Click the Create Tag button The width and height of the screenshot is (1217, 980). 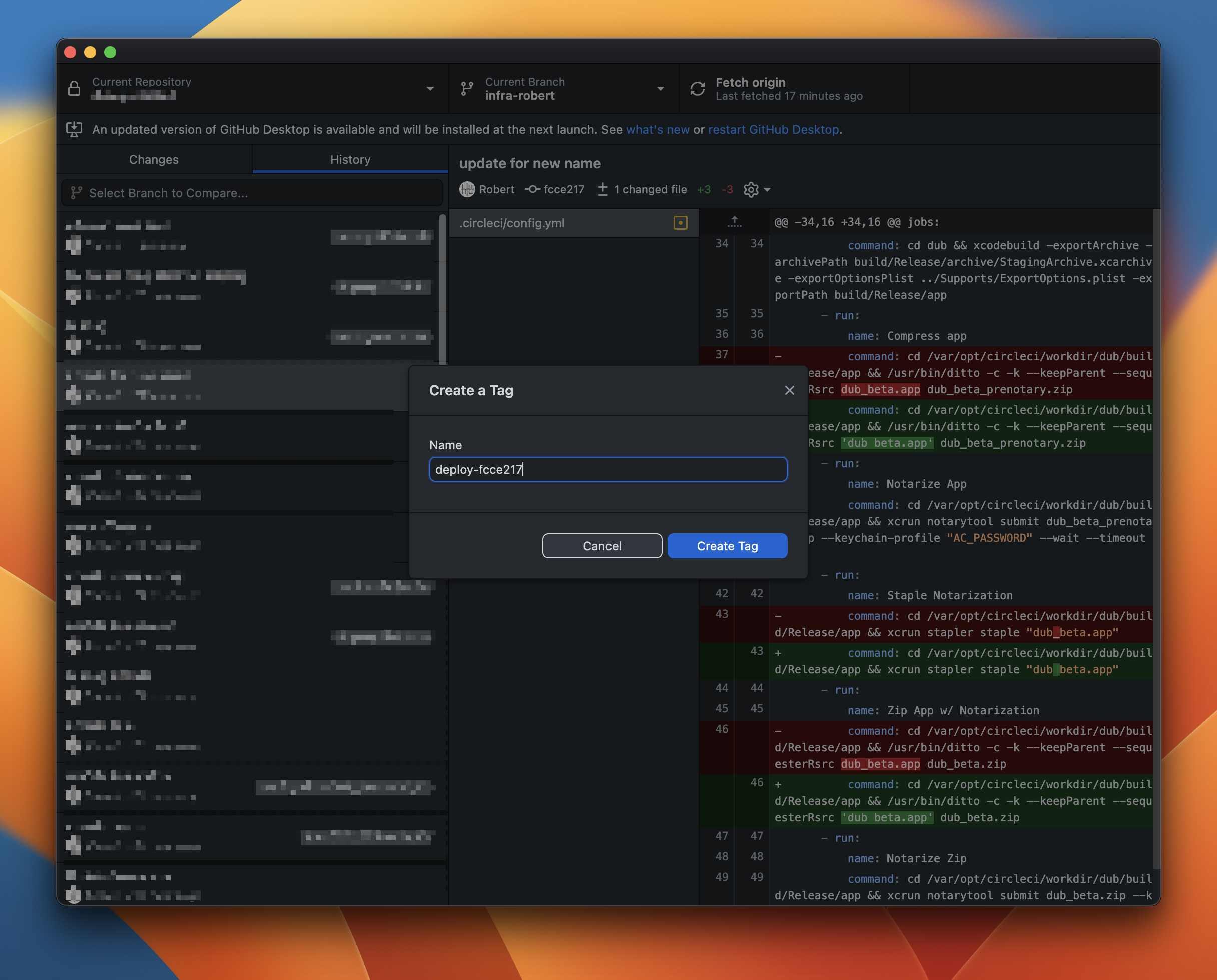(x=727, y=546)
